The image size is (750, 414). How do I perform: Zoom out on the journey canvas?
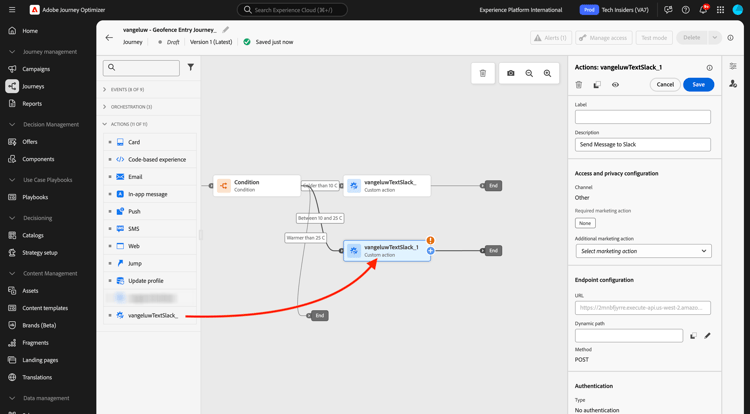[529, 73]
